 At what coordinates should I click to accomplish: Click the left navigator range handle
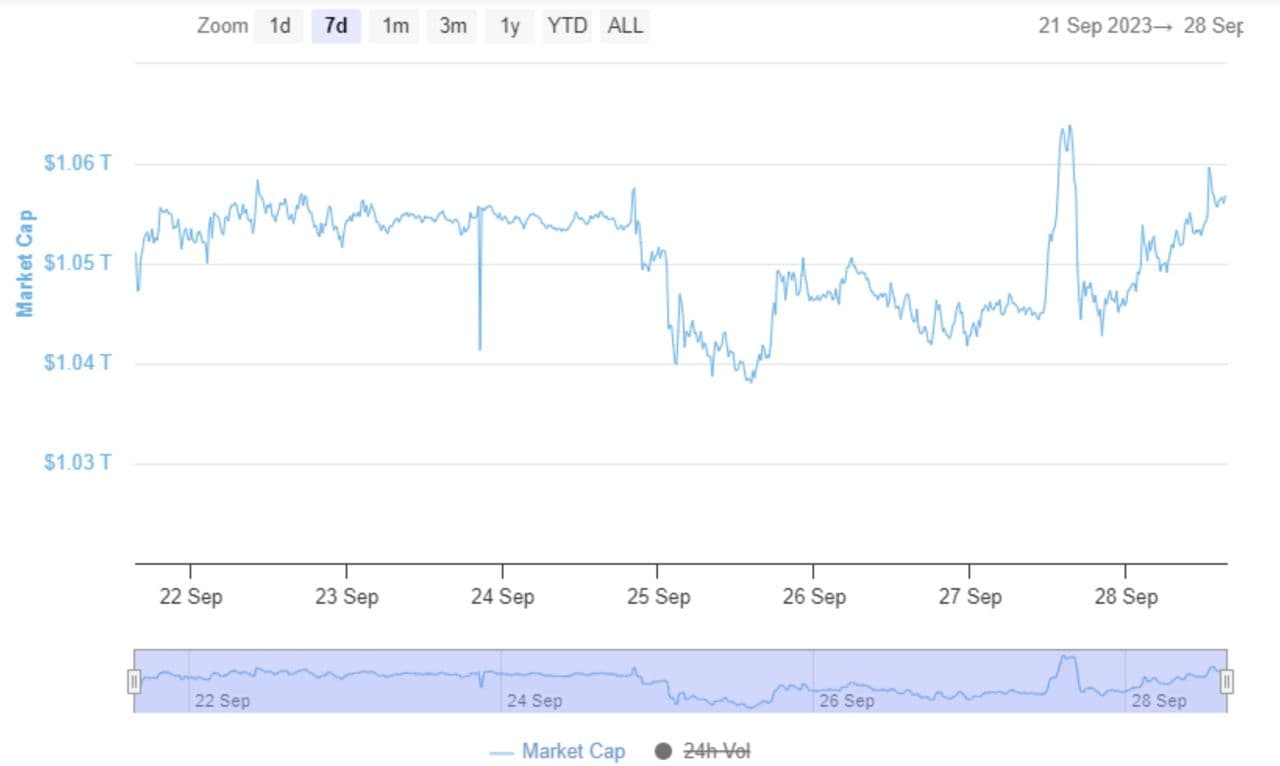click(x=134, y=681)
